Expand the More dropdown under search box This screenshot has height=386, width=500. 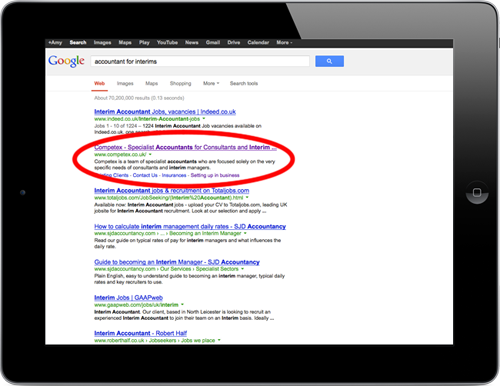coord(211,83)
